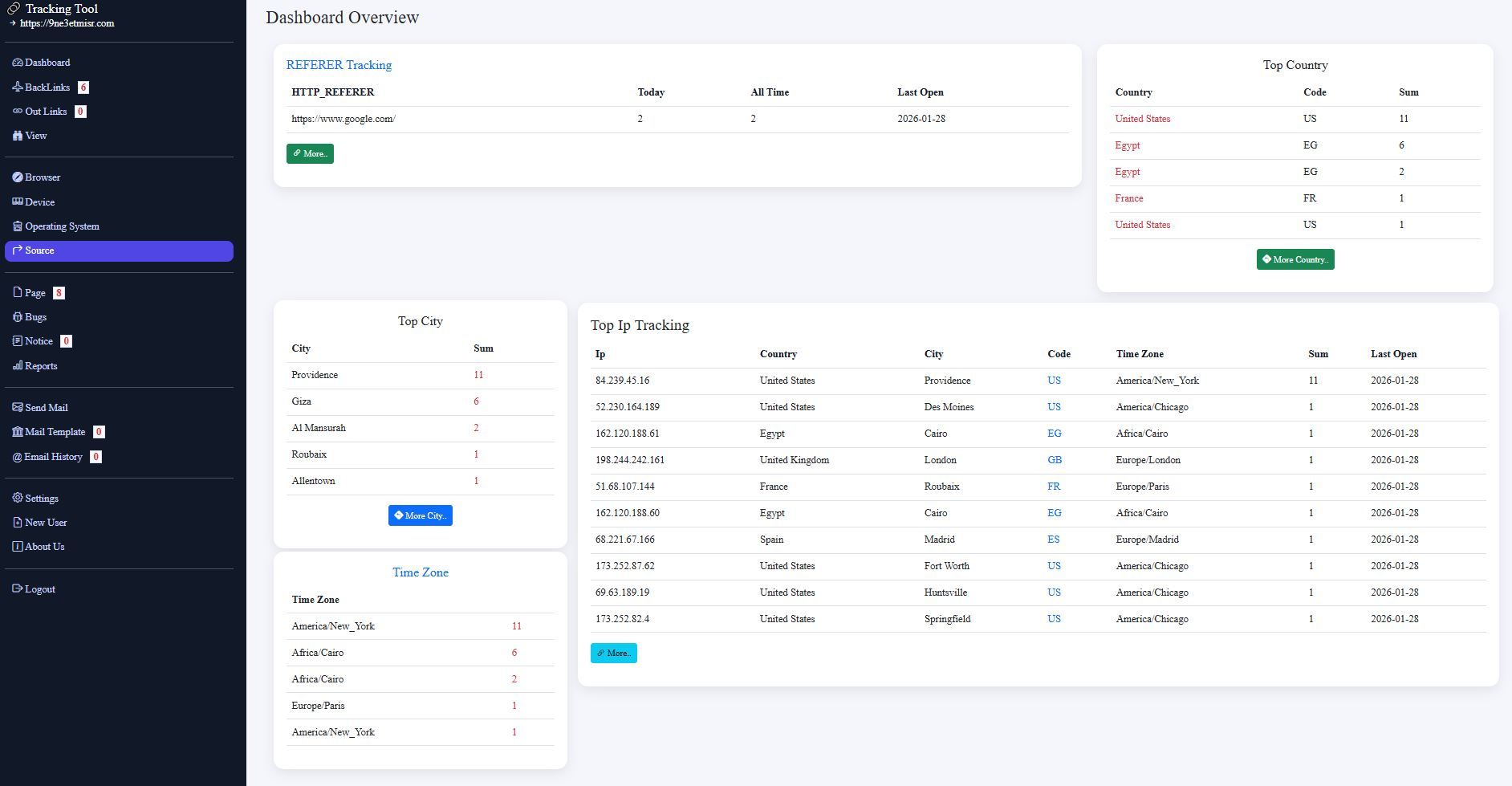Click the Device icon in sidebar

point(18,202)
